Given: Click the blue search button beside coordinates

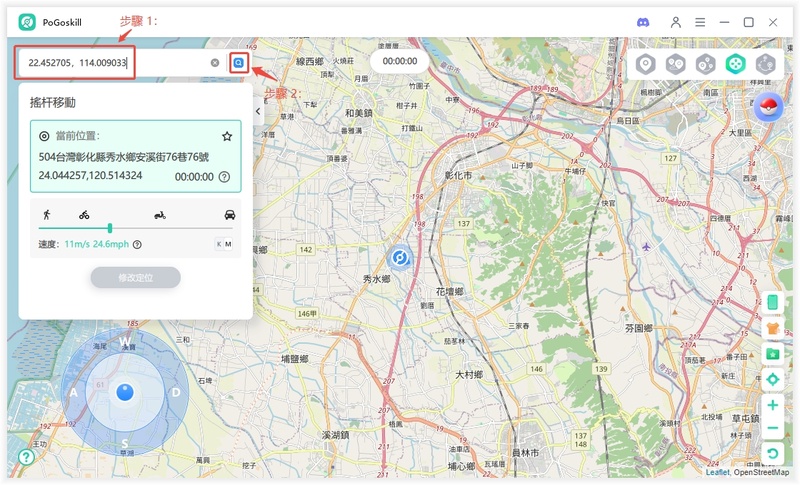Looking at the screenshot, I should tap(238, 63).
